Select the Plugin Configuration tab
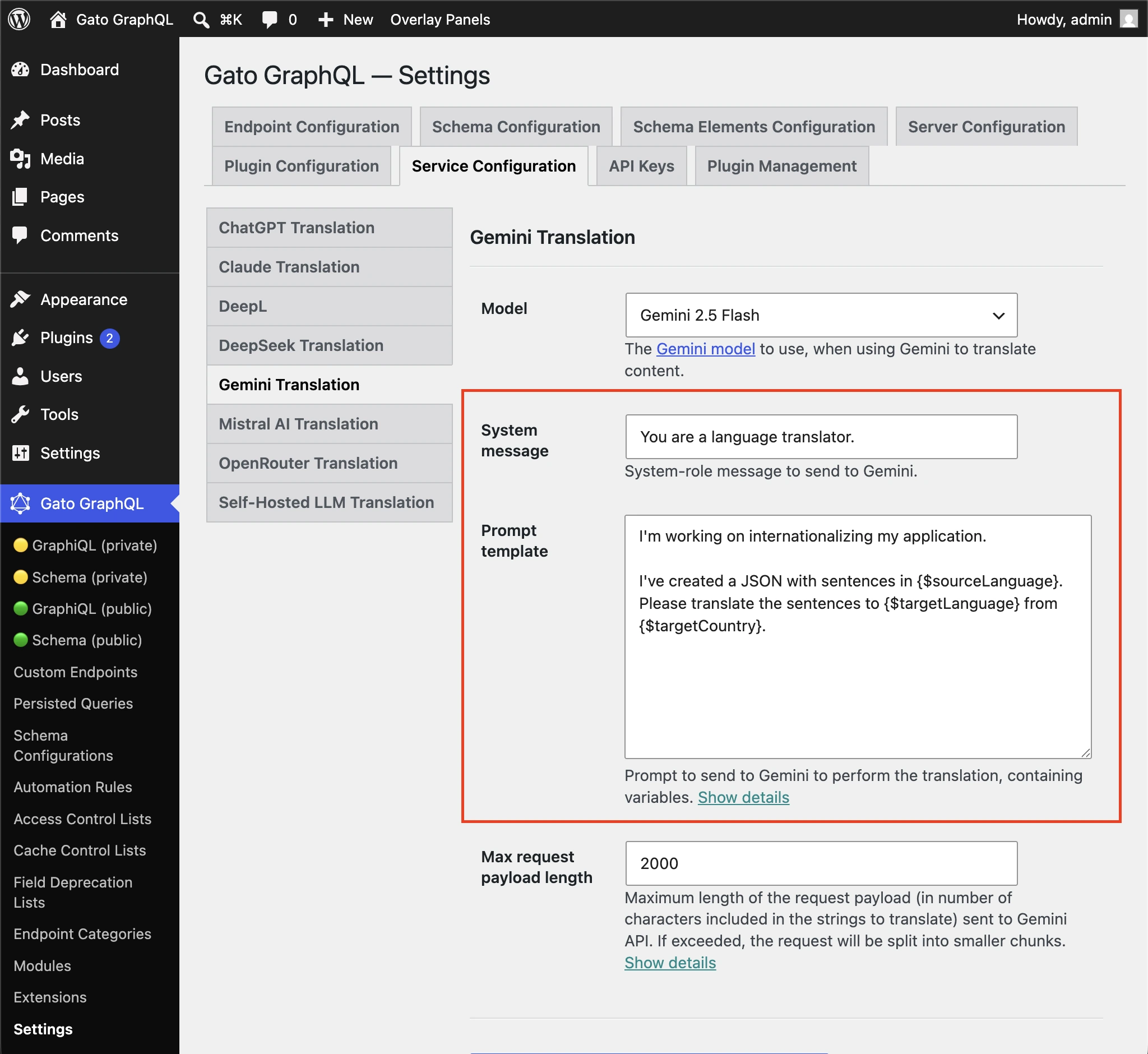1148x1054 pixels. [301, 166]
